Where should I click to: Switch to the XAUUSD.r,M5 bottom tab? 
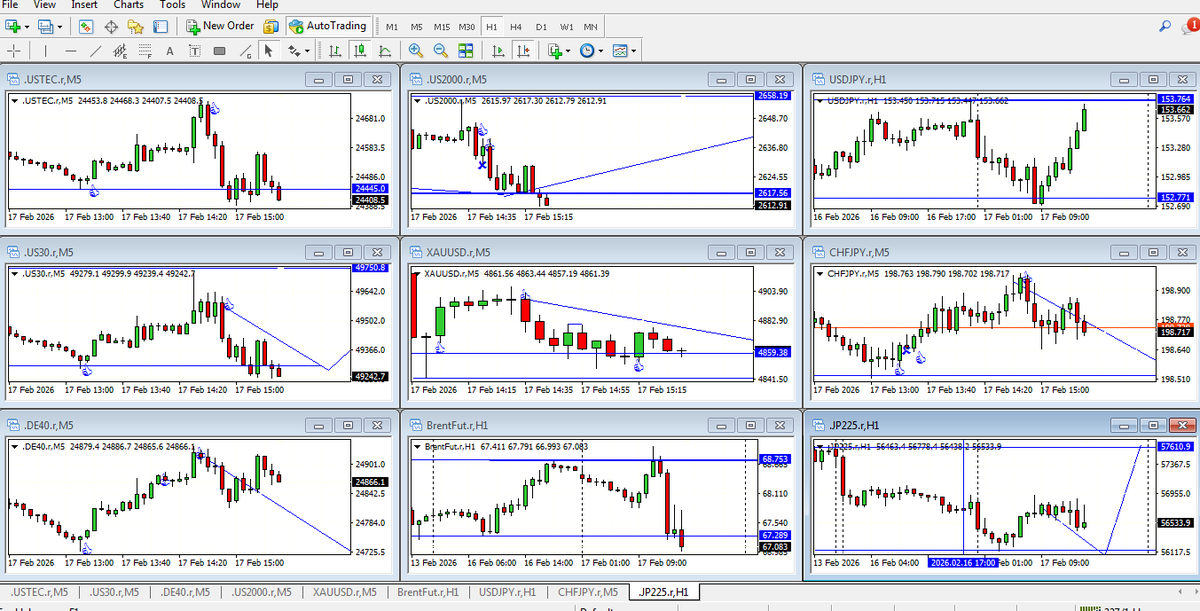tap(343, 593)
